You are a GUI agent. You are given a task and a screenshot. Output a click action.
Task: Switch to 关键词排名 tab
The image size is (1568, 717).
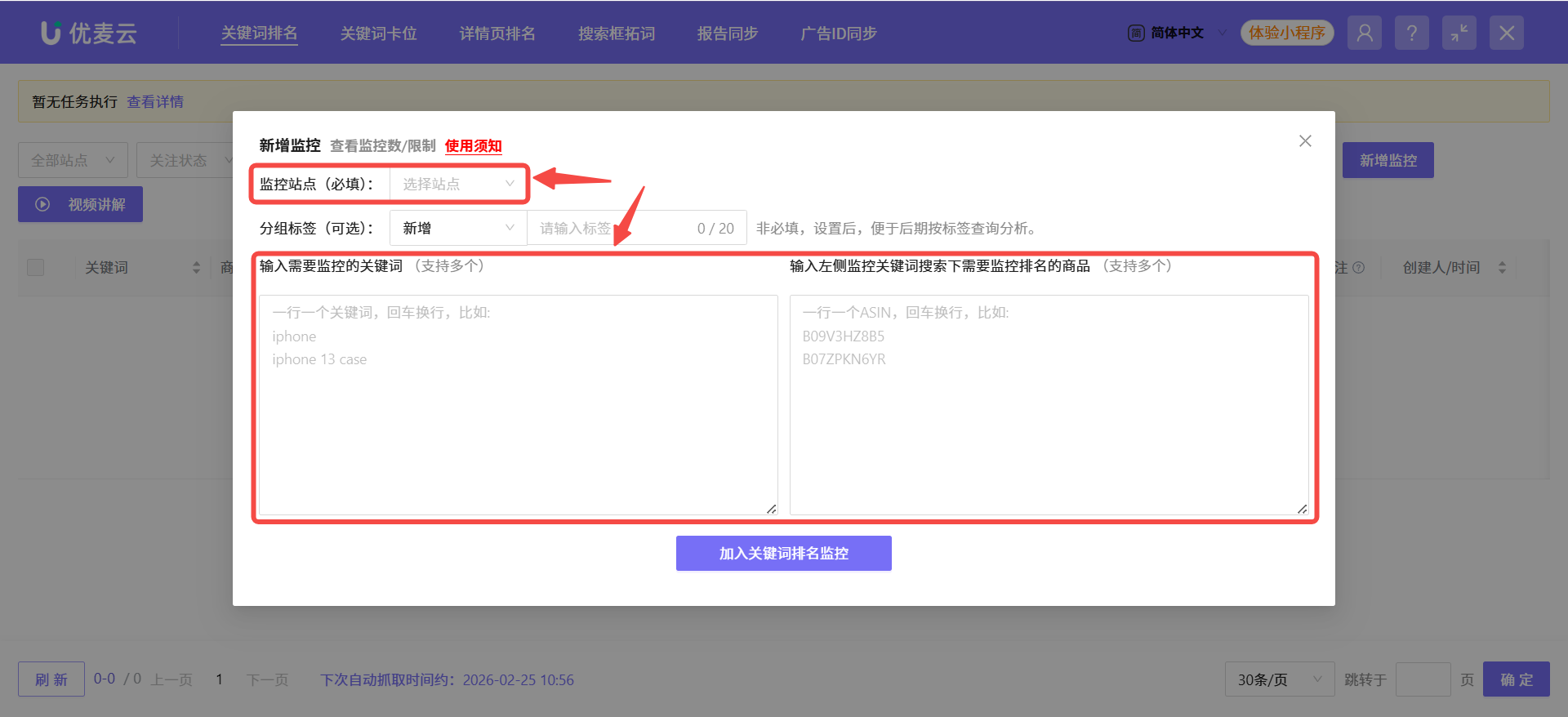pos(259,33)
